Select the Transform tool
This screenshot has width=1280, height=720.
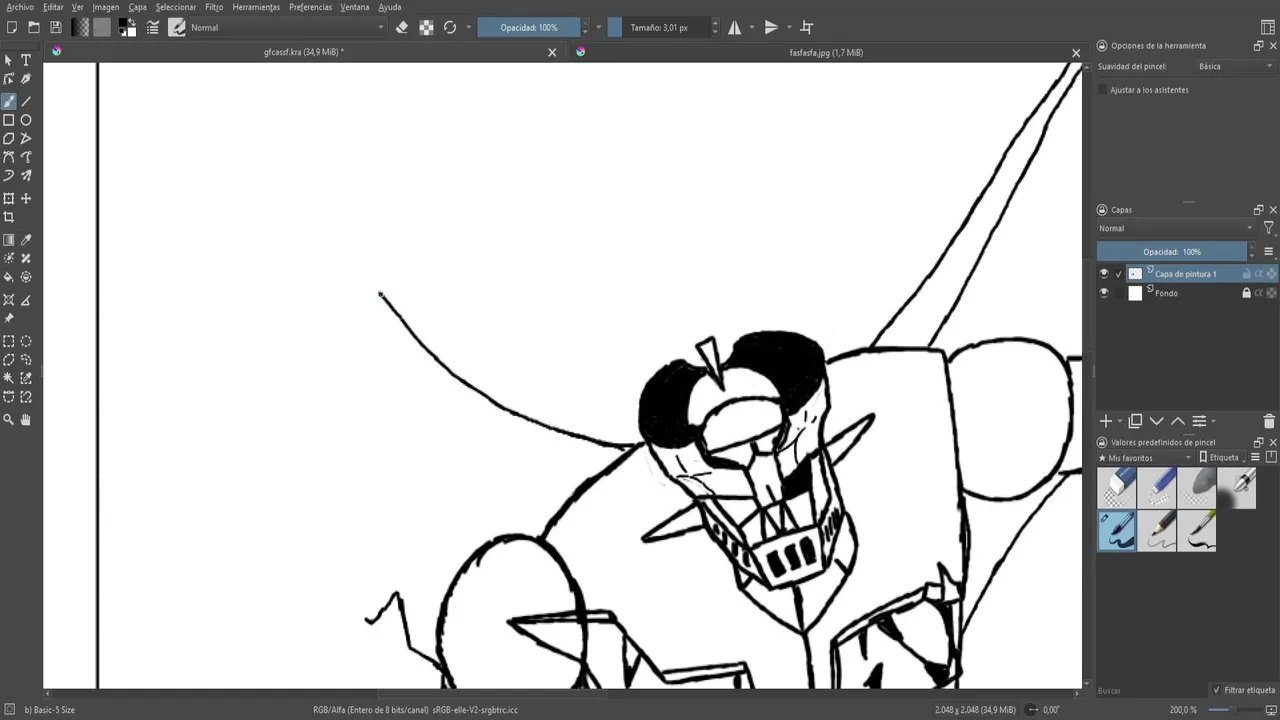[9, 199]
